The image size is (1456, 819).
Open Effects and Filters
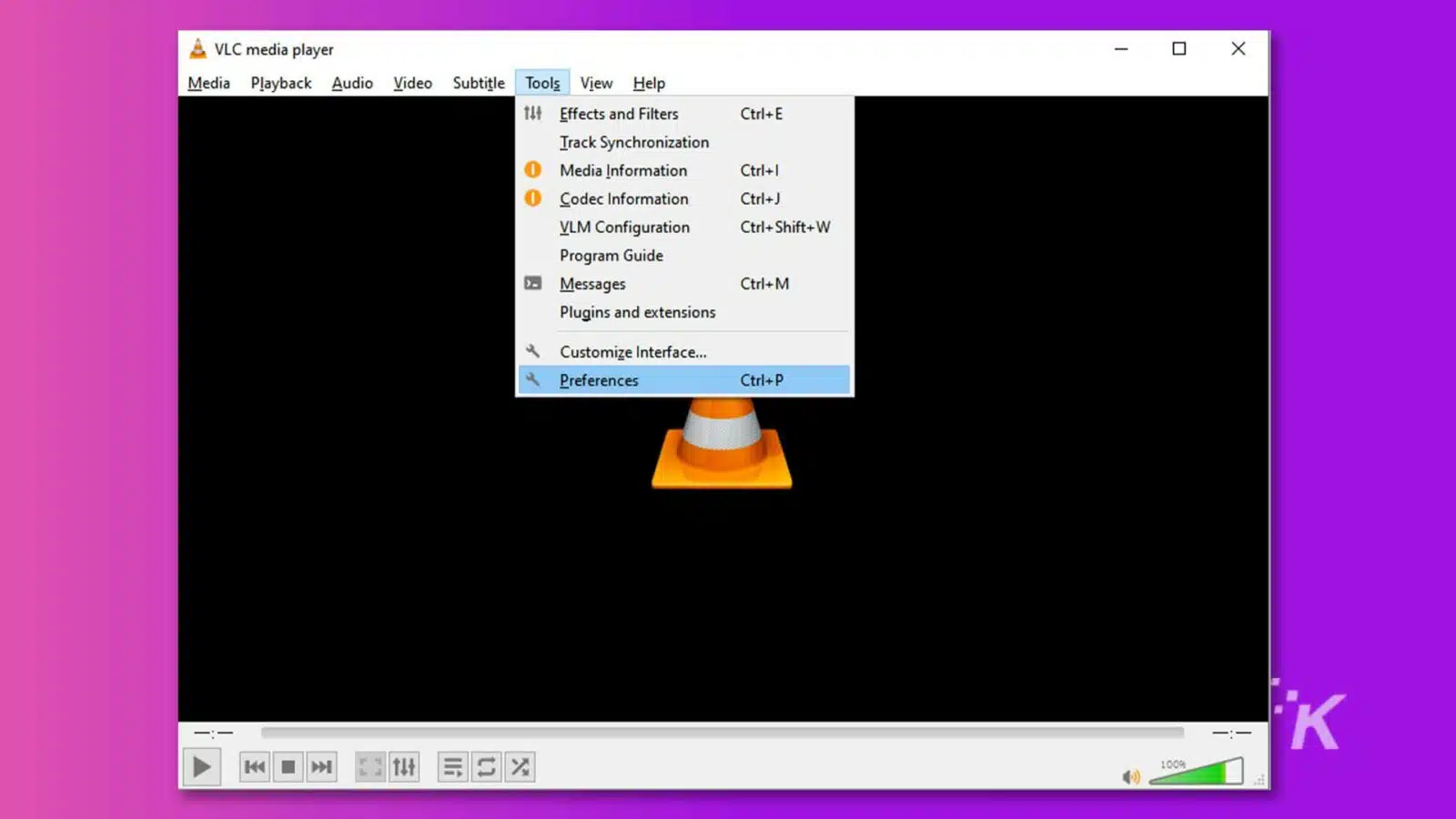(x=619, y=114)
